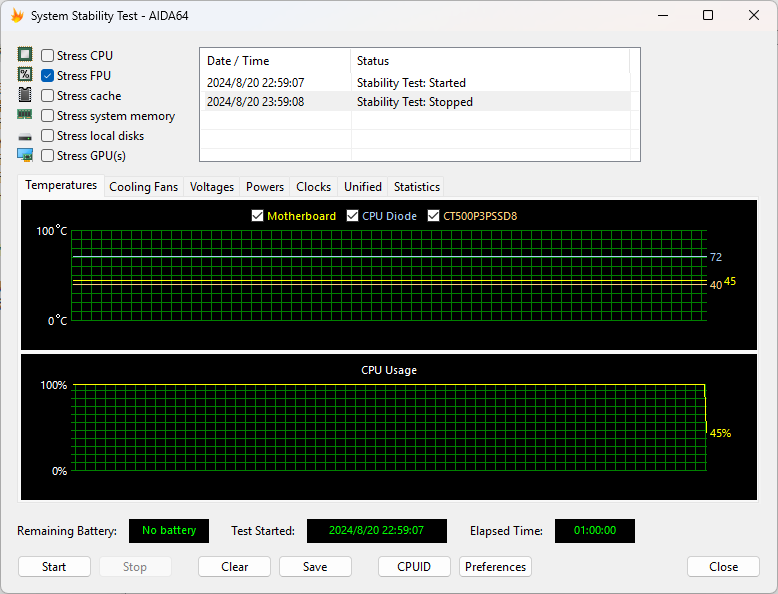The image size is (778, 594).
Task: Select the Stability Test: Started log row
Action: pyautogui.click(x=416, y=82)
